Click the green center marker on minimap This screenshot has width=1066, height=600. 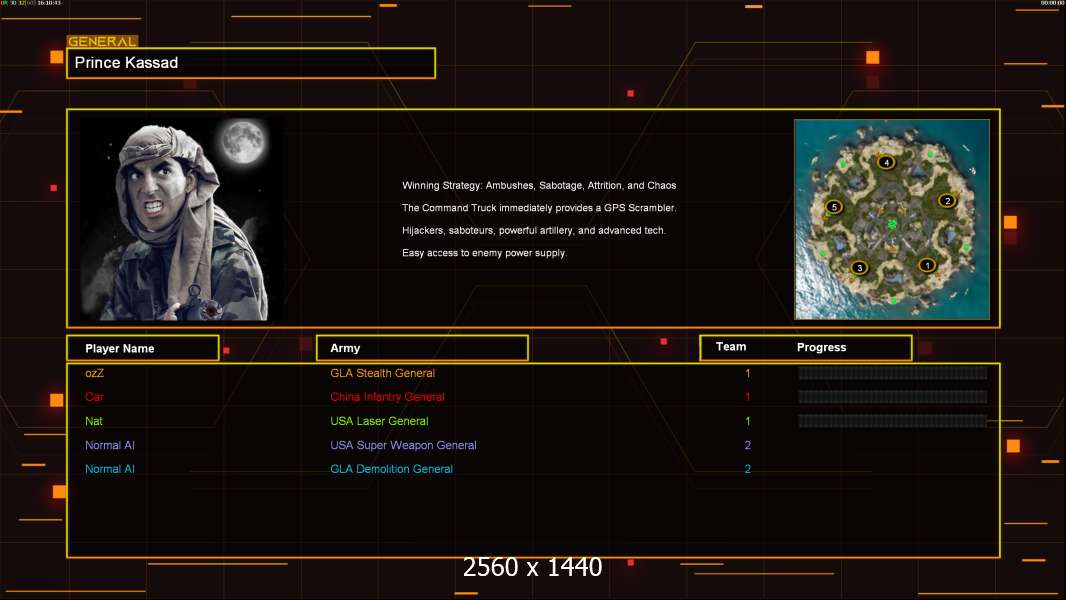point(891,224)
